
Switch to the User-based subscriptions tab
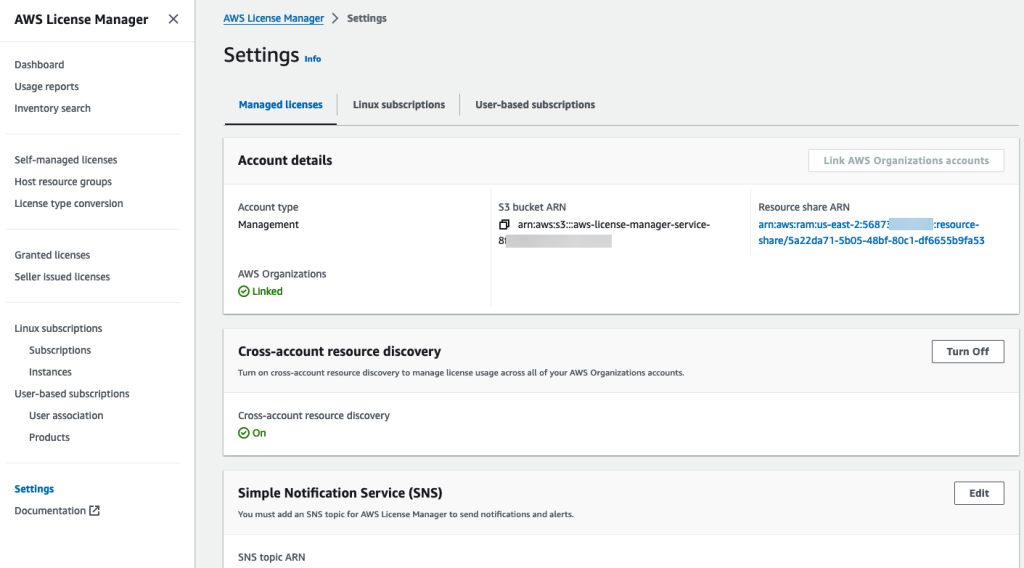535,104
